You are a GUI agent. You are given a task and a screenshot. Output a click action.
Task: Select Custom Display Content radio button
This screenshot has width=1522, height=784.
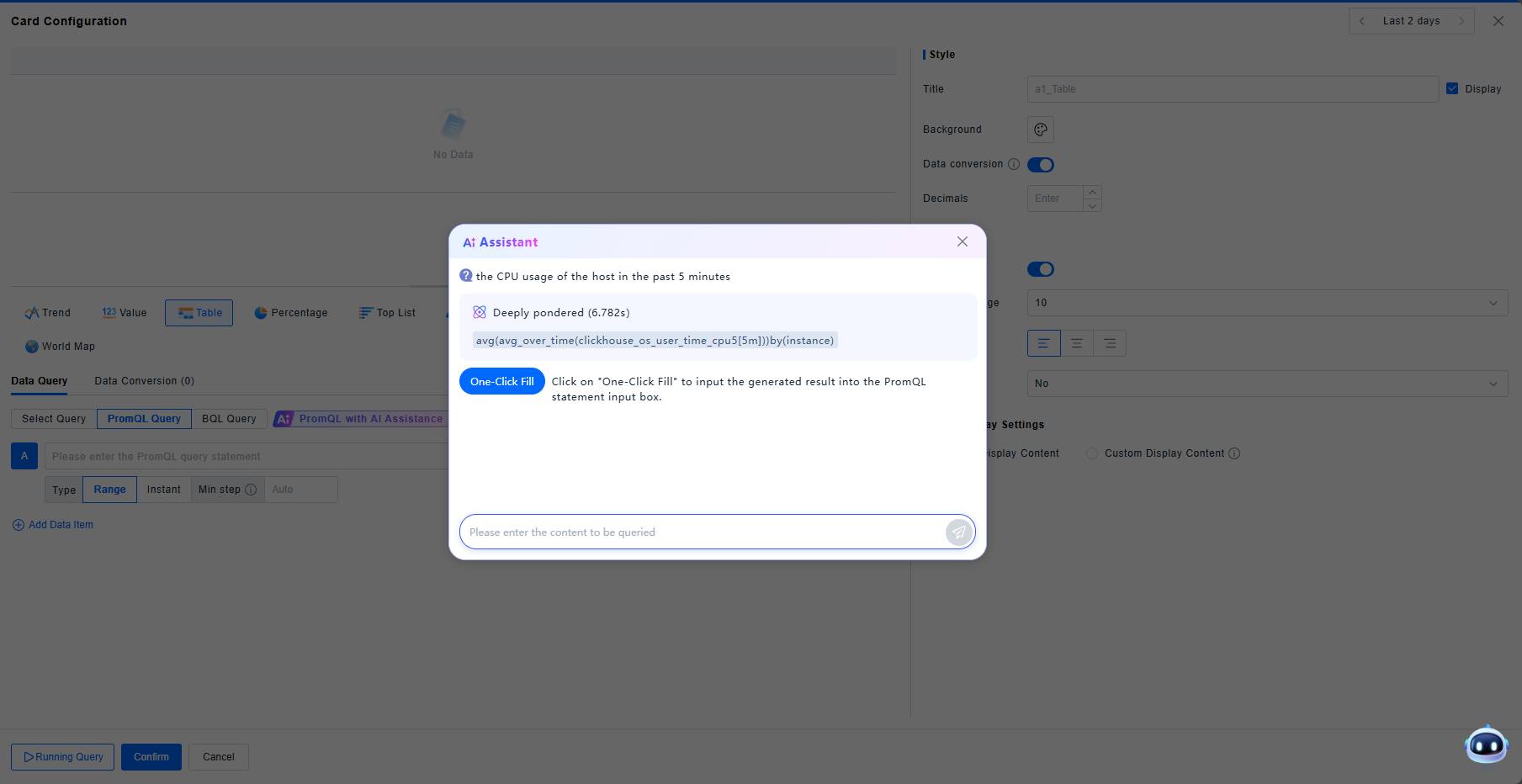point(1092,453)
